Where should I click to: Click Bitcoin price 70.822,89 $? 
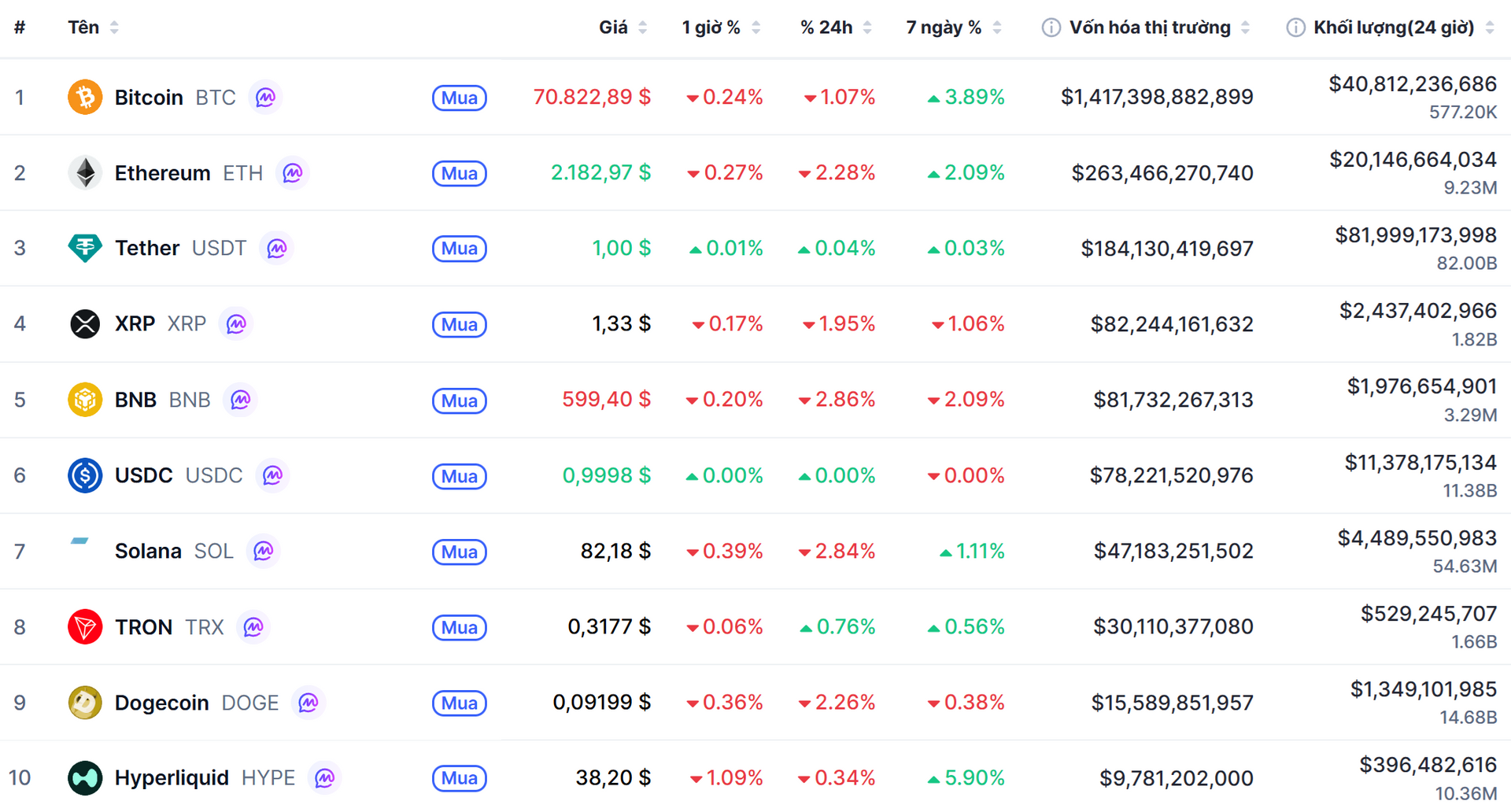[x=592, y=97]
